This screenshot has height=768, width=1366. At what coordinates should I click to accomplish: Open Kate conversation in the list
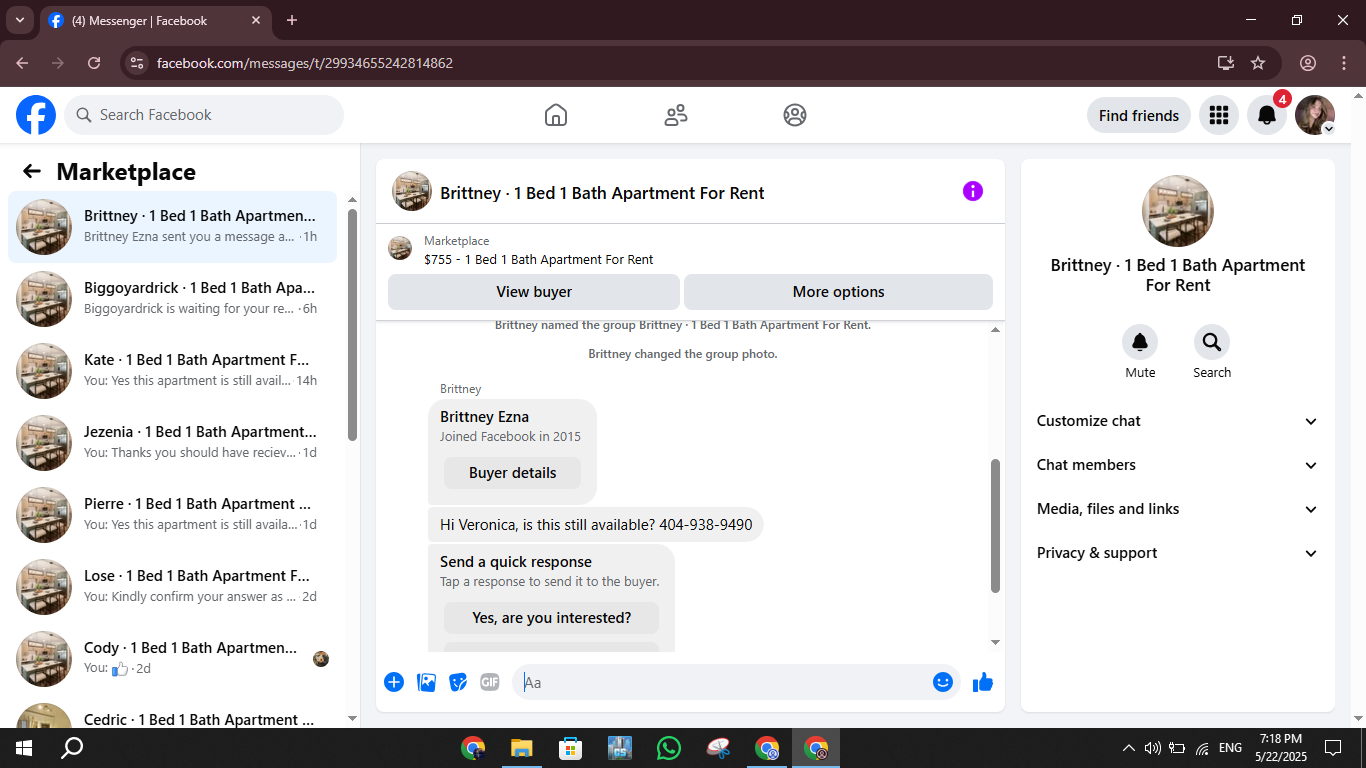pos(172,371)
